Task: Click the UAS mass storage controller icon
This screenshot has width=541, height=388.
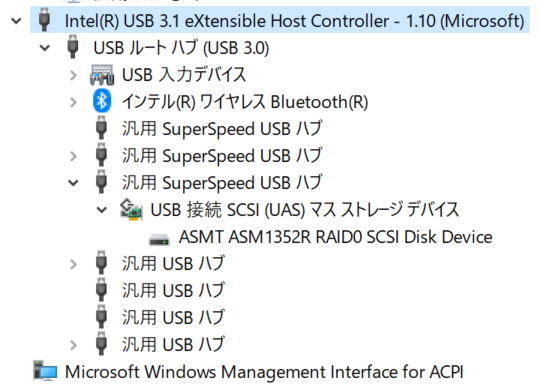Action: point(131,209)
